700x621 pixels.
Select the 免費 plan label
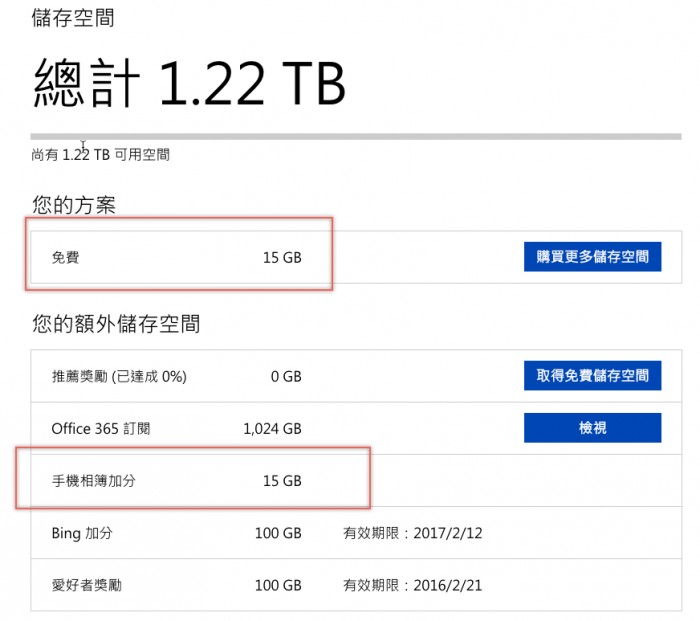[x=65, y=258]
